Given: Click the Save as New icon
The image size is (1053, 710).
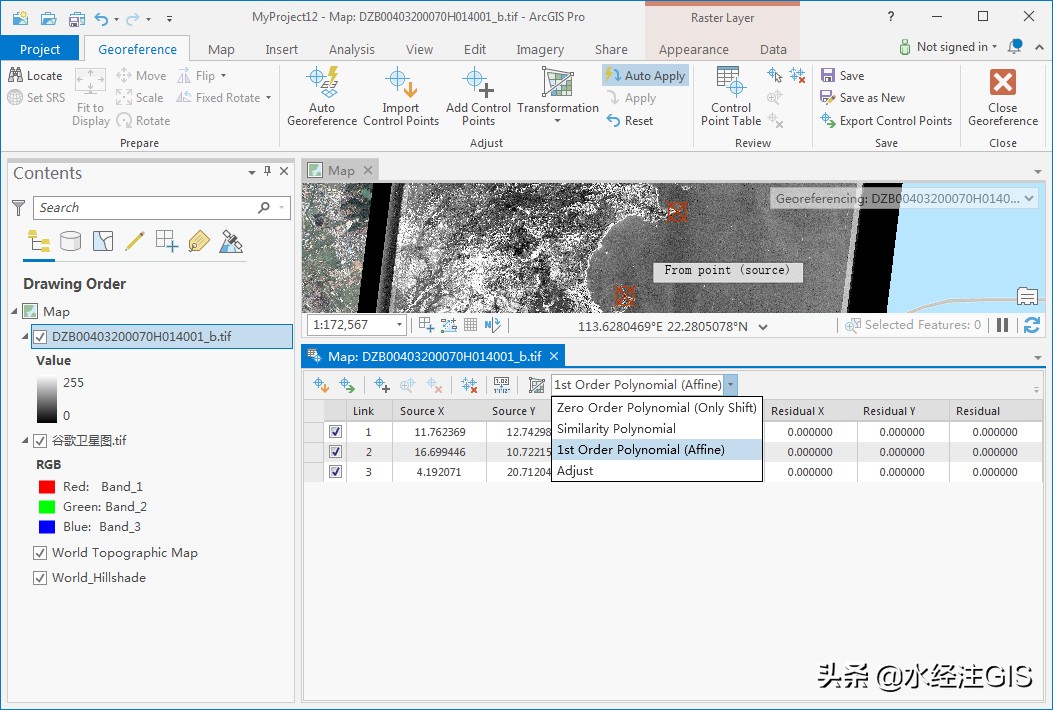Looking at the screenshot, I should [827, 97].
